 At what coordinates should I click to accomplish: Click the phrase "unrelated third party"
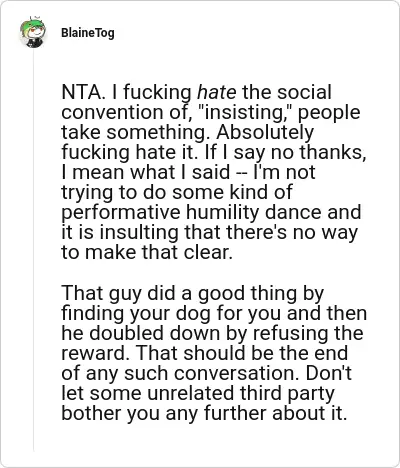coord(240,393)
